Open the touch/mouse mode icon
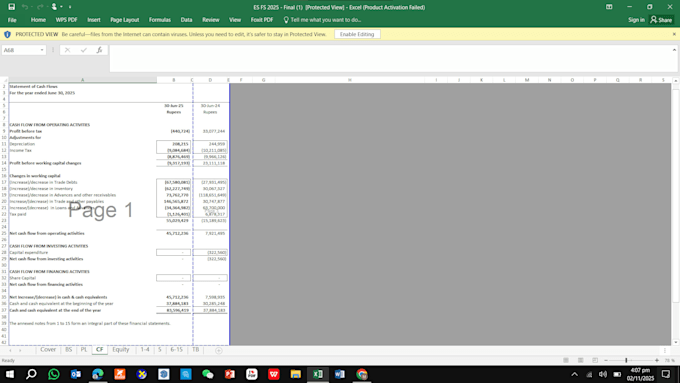 54,7
